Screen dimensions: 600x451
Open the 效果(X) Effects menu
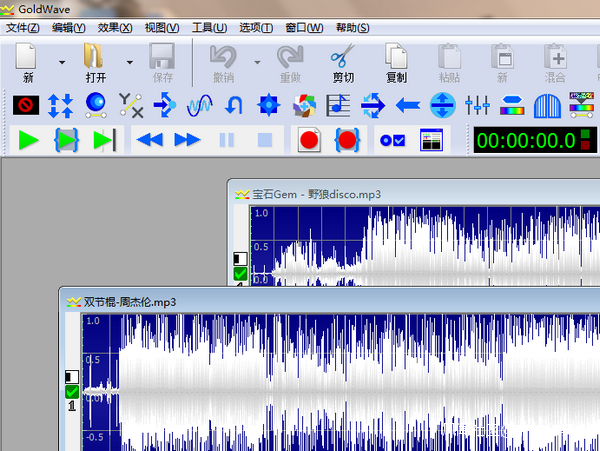114,27
